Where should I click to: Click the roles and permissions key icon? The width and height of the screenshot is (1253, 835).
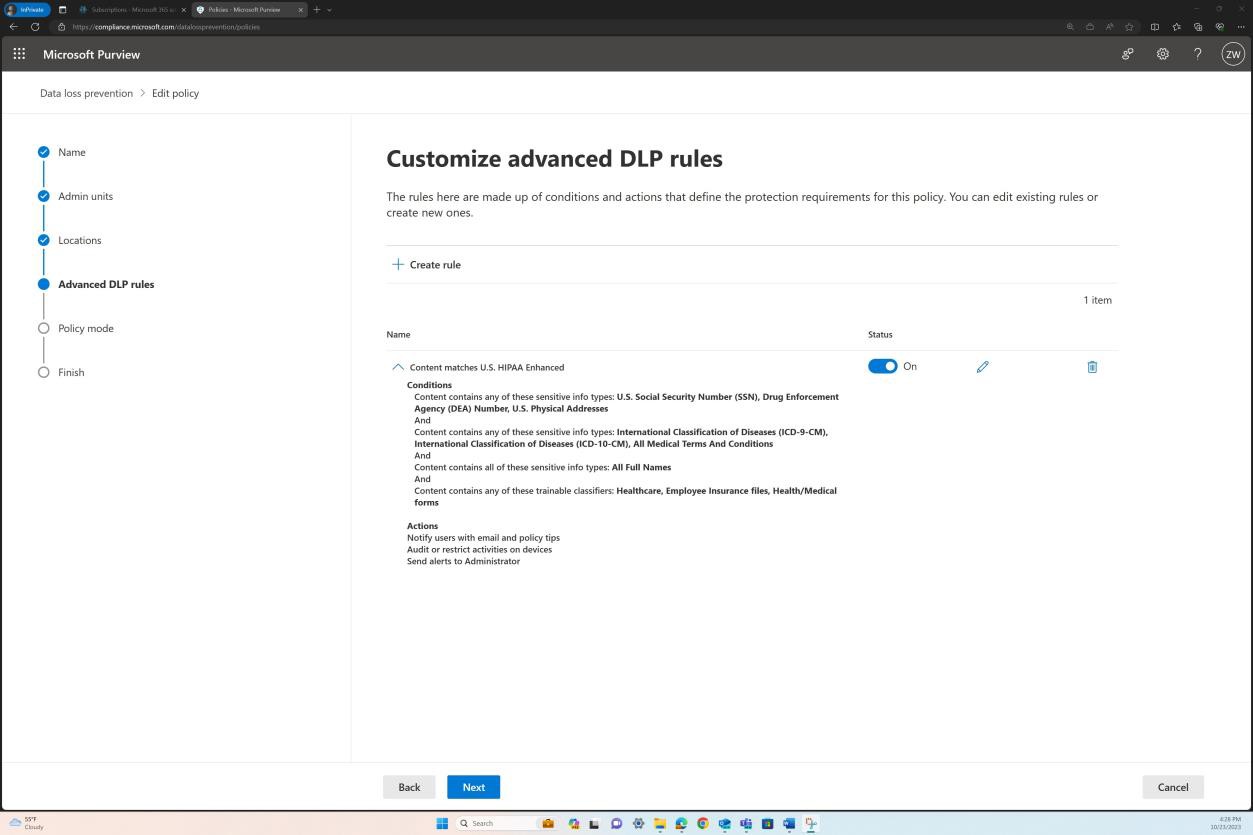[x=1127, y=54]
